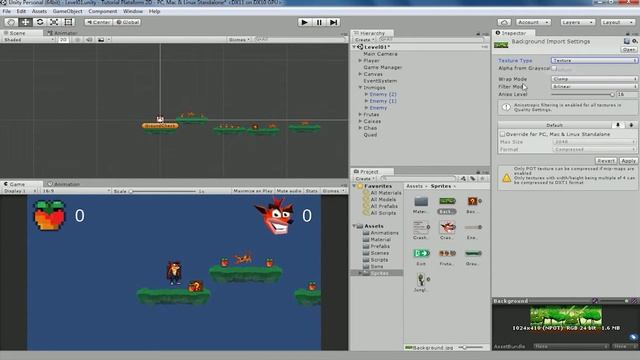Select the Enemy sprite sheet asset

click(x=473, y=227)
